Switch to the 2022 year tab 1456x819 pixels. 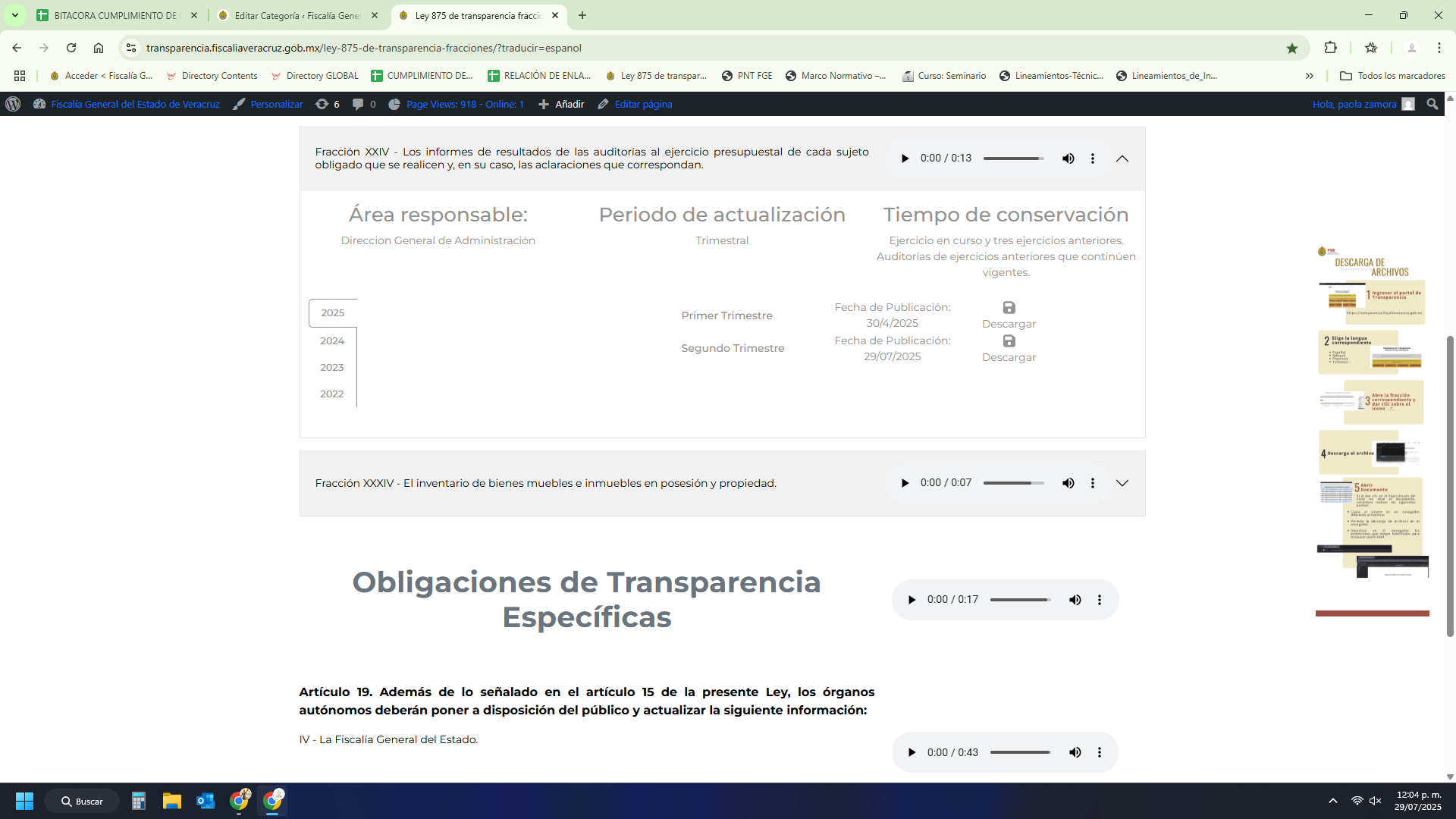click(x=332, y=394)
